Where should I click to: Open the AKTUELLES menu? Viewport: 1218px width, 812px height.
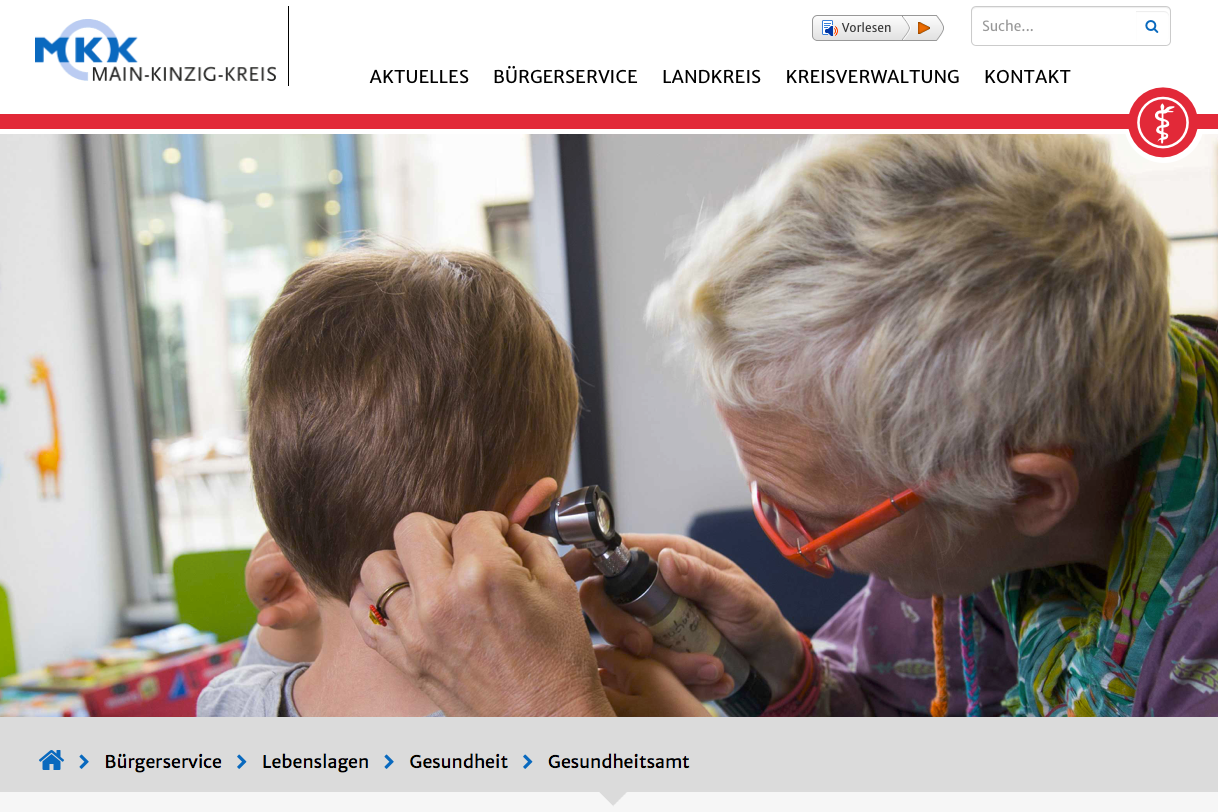coord(419,77)
